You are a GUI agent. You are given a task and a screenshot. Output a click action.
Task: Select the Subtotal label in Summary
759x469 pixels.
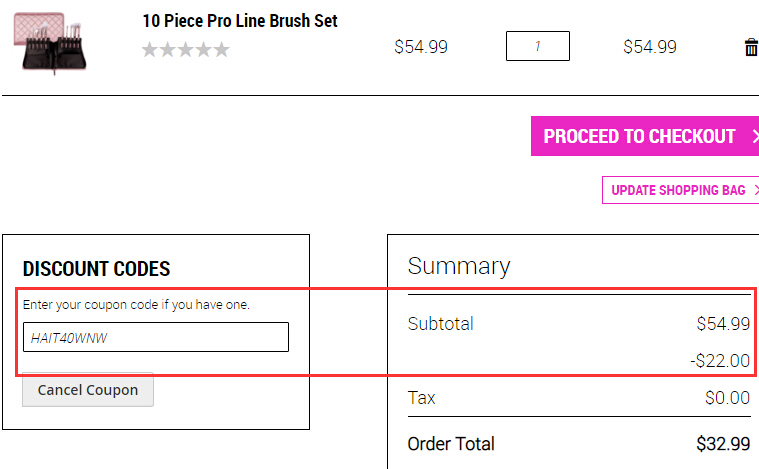(440, 324)
